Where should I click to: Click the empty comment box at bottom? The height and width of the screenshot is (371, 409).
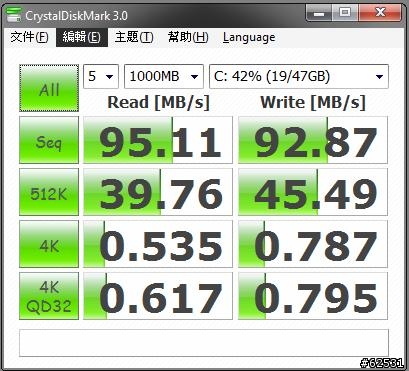[204, 343]
